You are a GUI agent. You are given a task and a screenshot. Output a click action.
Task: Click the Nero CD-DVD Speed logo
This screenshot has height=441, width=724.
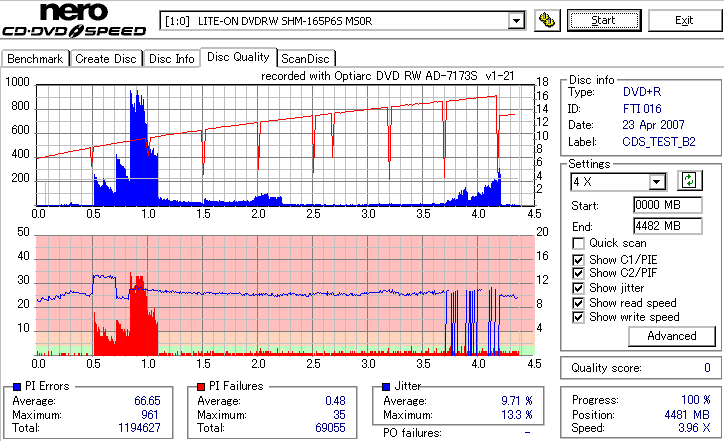pos(74,20)
